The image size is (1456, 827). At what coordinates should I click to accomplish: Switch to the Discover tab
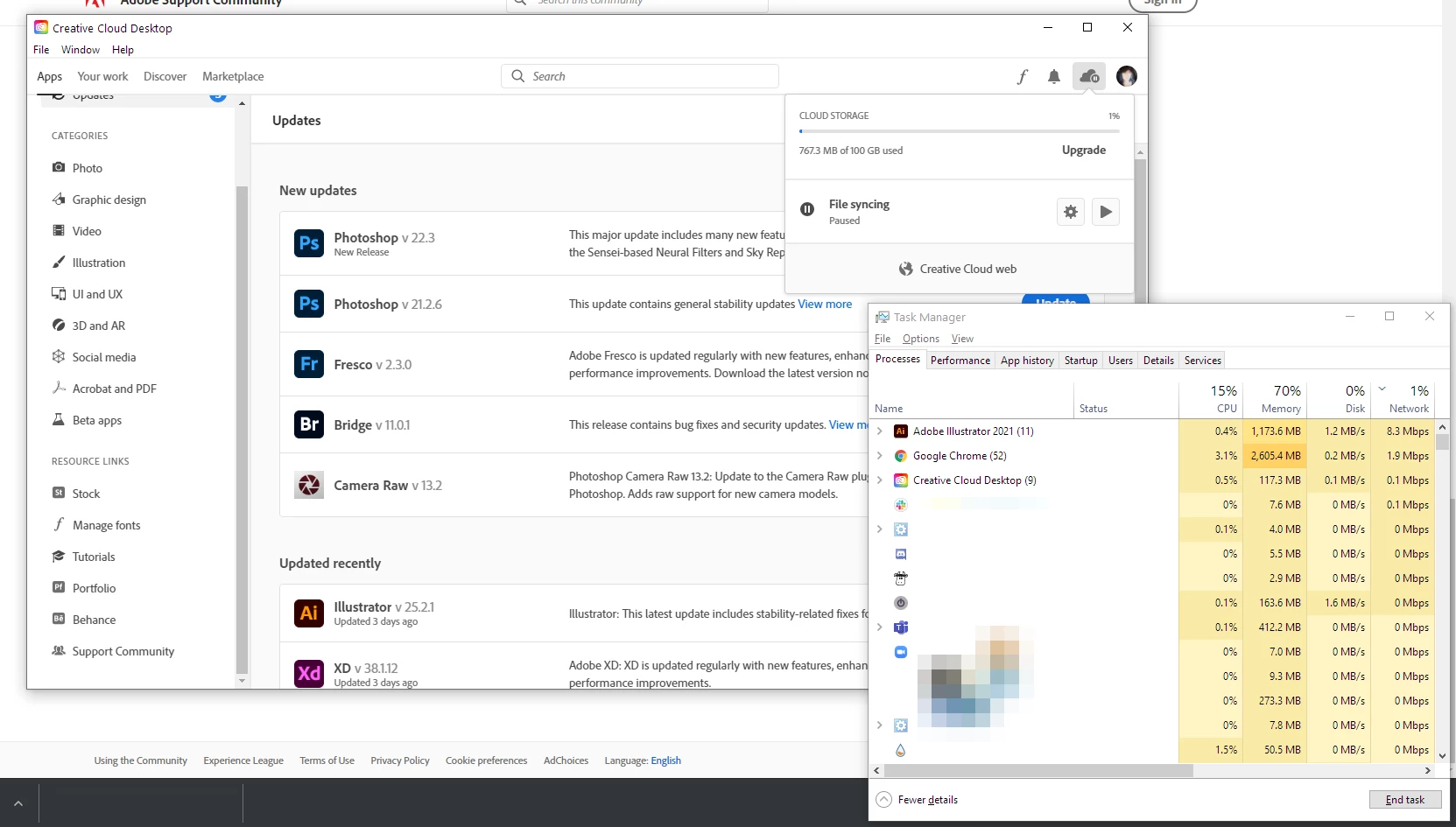165,76
